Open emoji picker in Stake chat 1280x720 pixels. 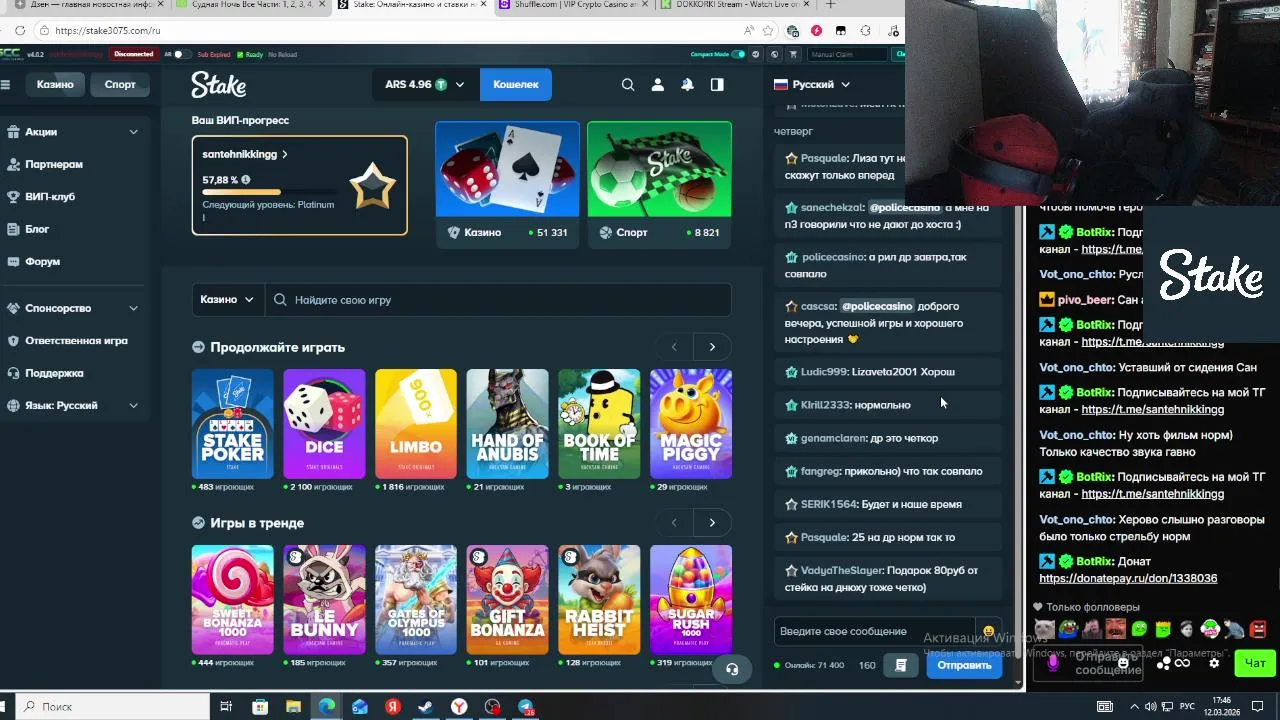coord(988,631)
